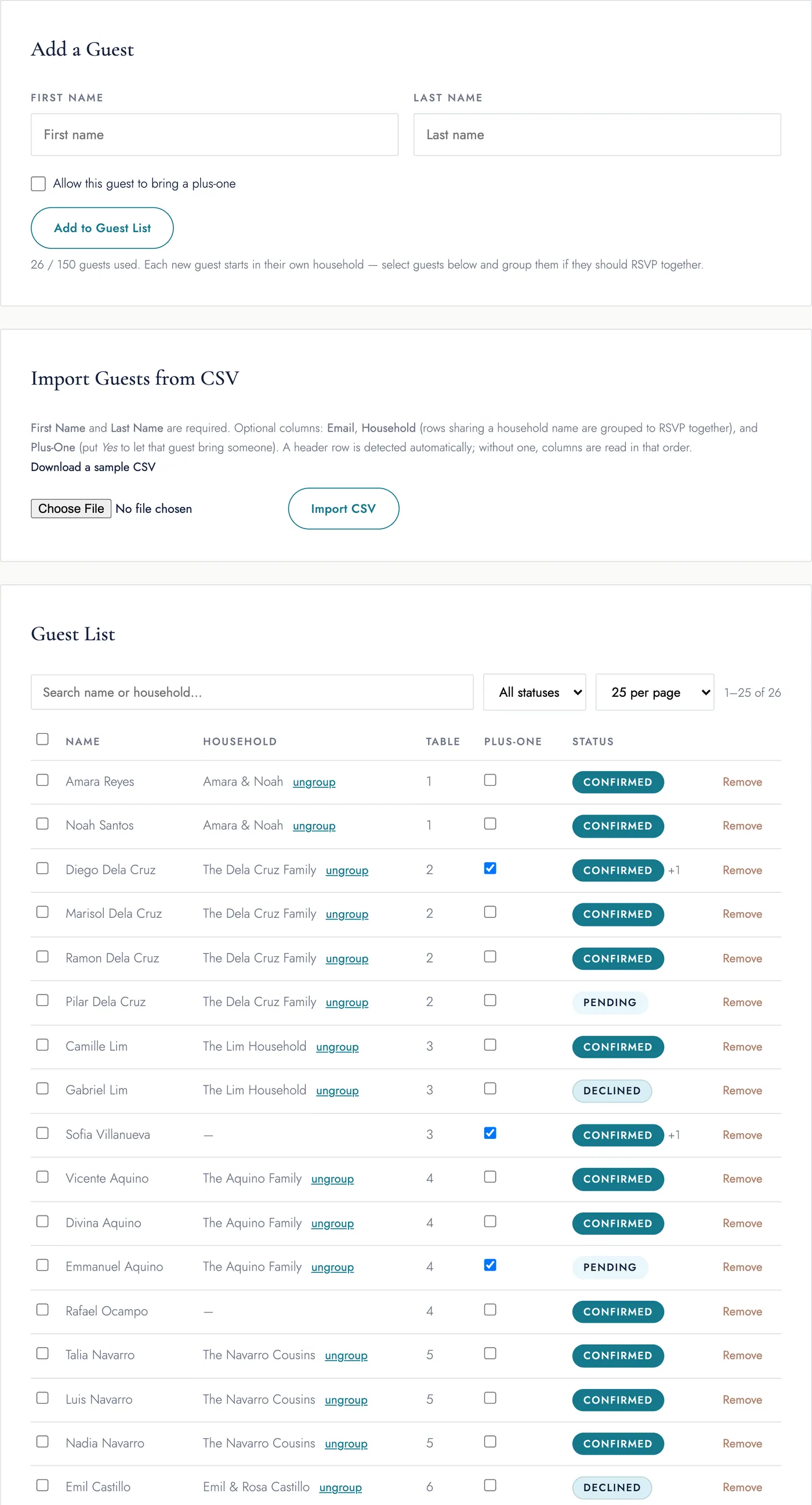Screen dimensions: 812x1505
Task: Enable the plus-one checkbox for new guest
Action: pos(38,183)
